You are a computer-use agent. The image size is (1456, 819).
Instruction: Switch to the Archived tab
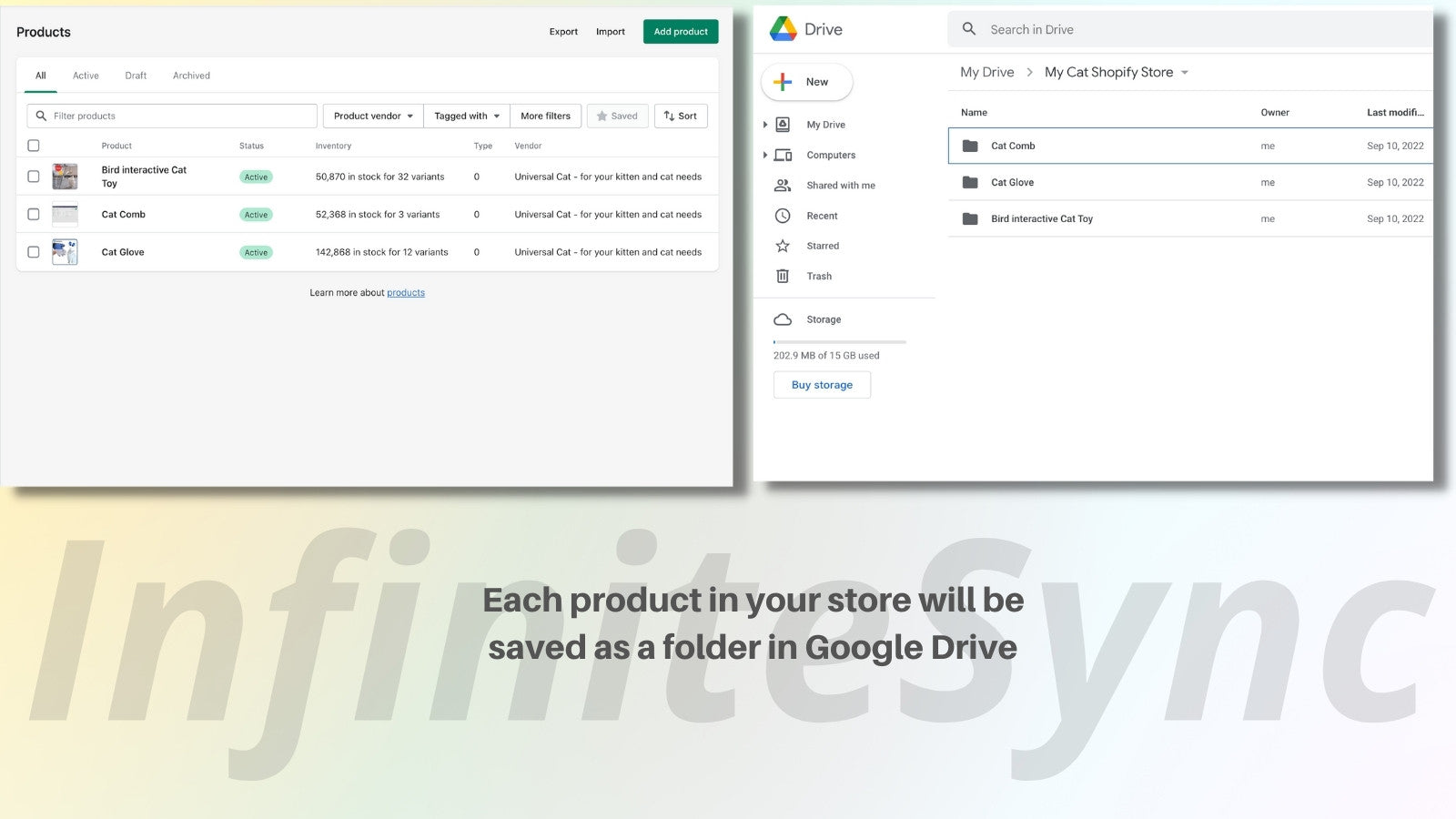click(190, 75)
